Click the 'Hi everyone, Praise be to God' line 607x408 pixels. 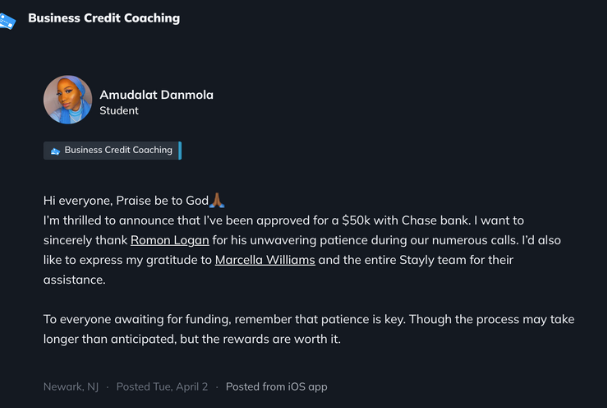[x=125, y=201]
